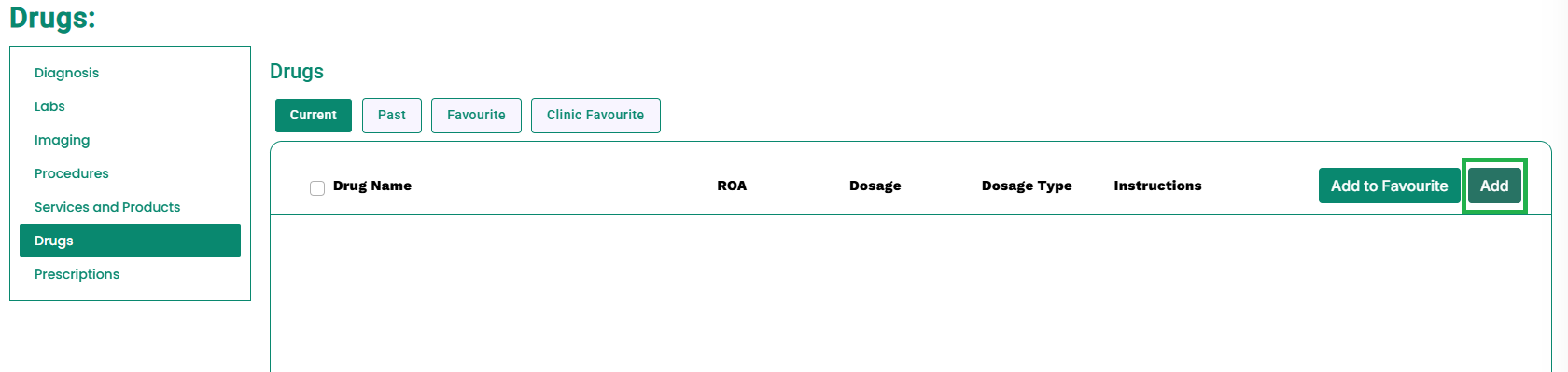View the Clinic Favourite tab
The width and height of the screenshot is (1568, 372).
click(595, 116)
